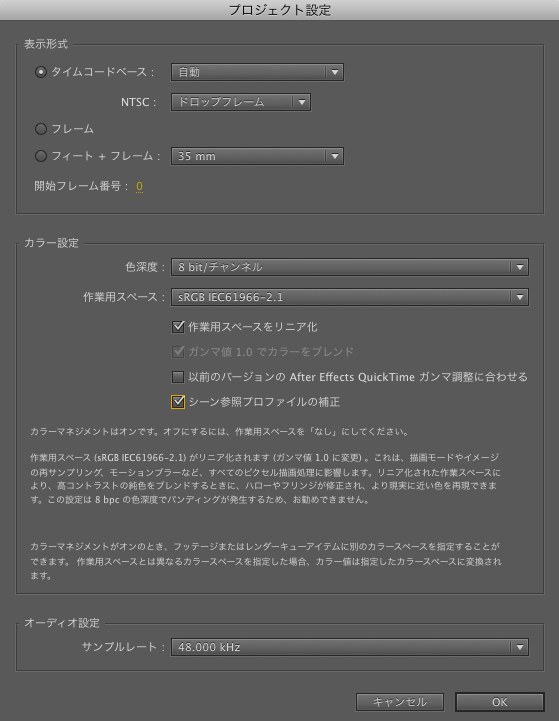Click the arrow icon of 色深度 dropdown
The image size is (559, 721).
pos(519,267)
